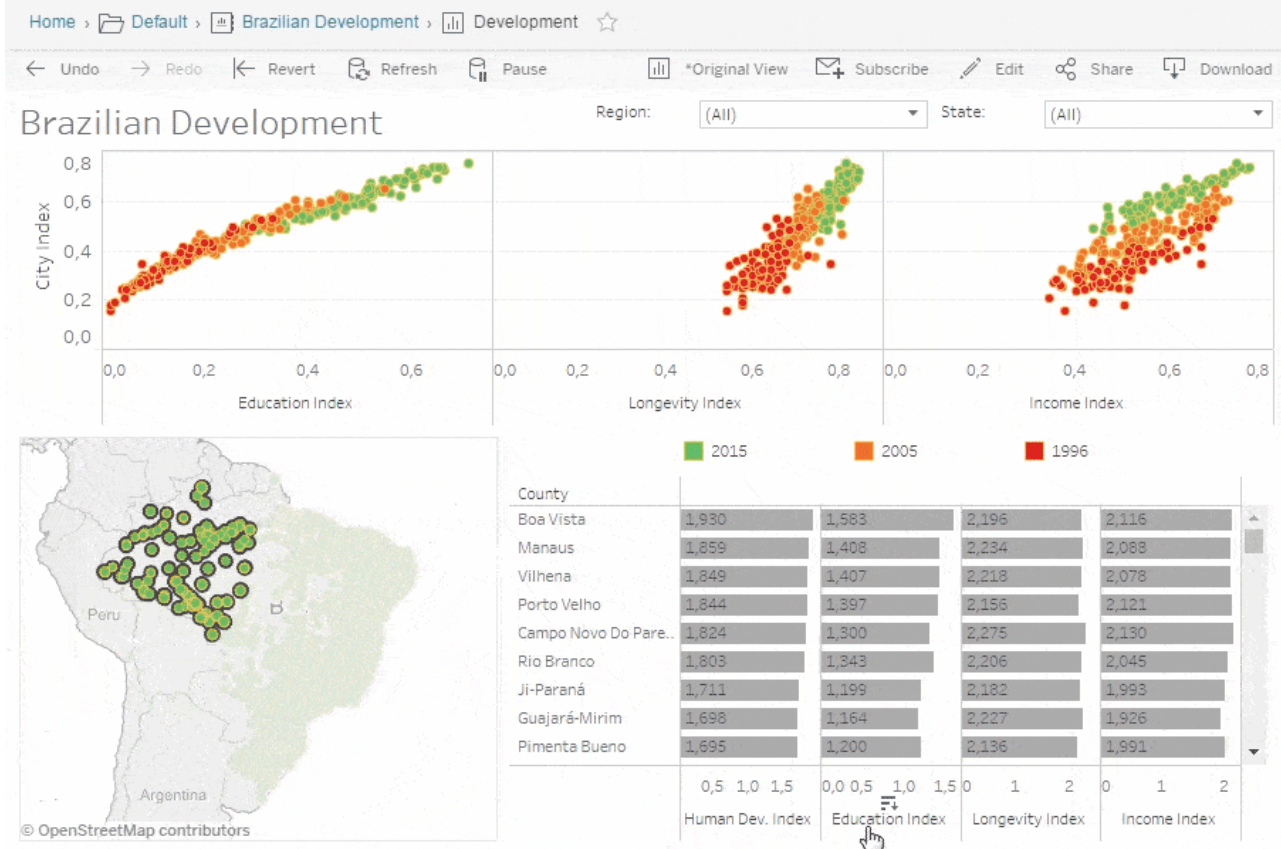1281x849 pixels.
Task: Click the Undo arrow icon
Action: point(36,69)
